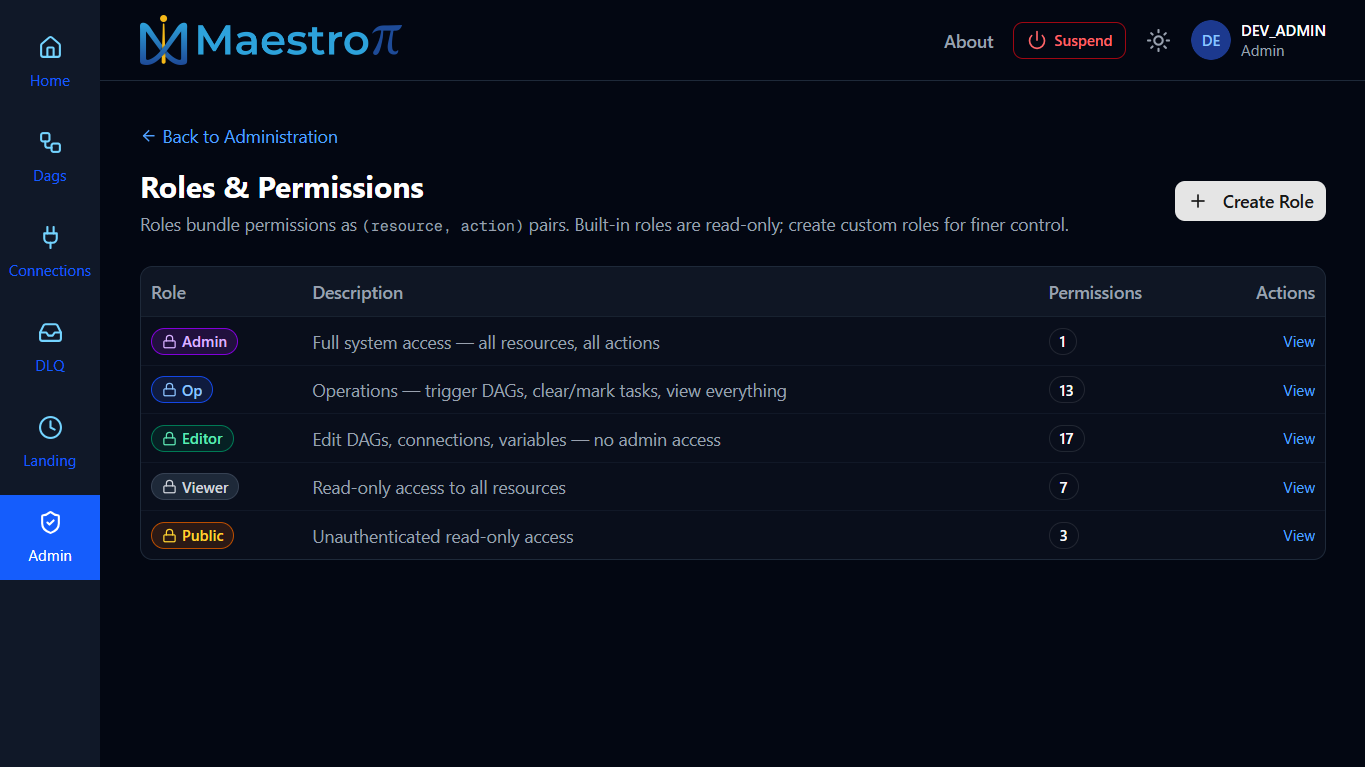The image size is (1365, 767).
Task: Click the Suspend power button
Action: click(1069, 41)
